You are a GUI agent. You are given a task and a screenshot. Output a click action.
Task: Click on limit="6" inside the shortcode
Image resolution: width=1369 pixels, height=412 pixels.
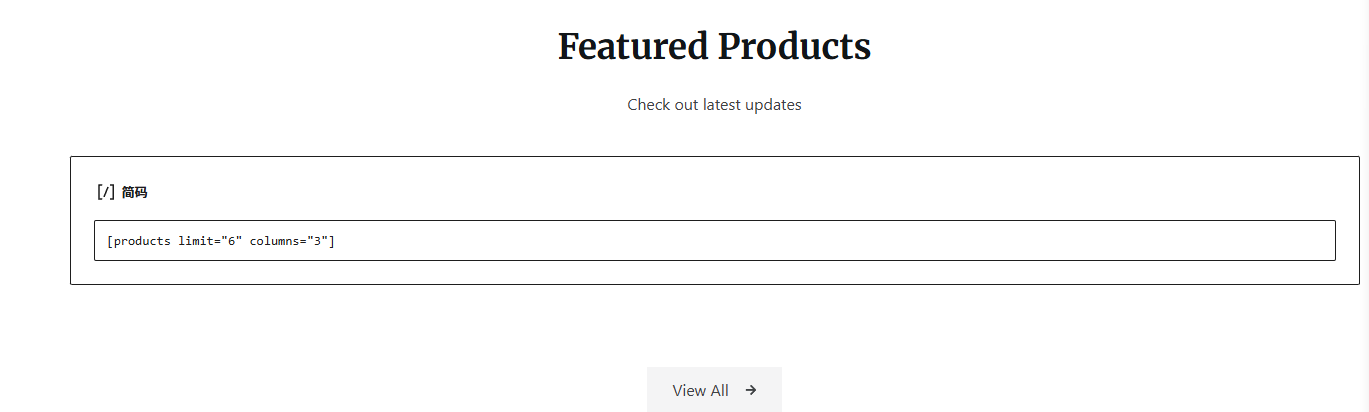click(210, 241)
